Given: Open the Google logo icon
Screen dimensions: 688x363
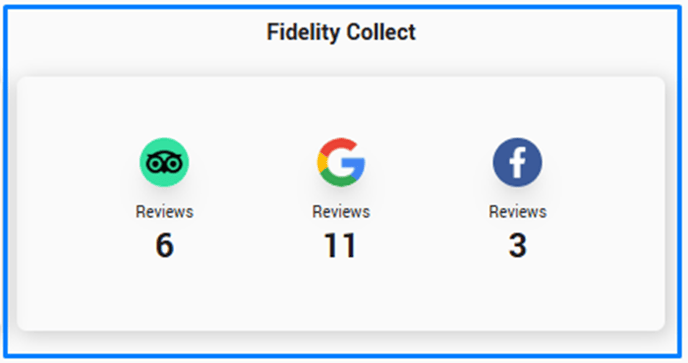Looking at the screenshot, I should (x=341, y=162).
